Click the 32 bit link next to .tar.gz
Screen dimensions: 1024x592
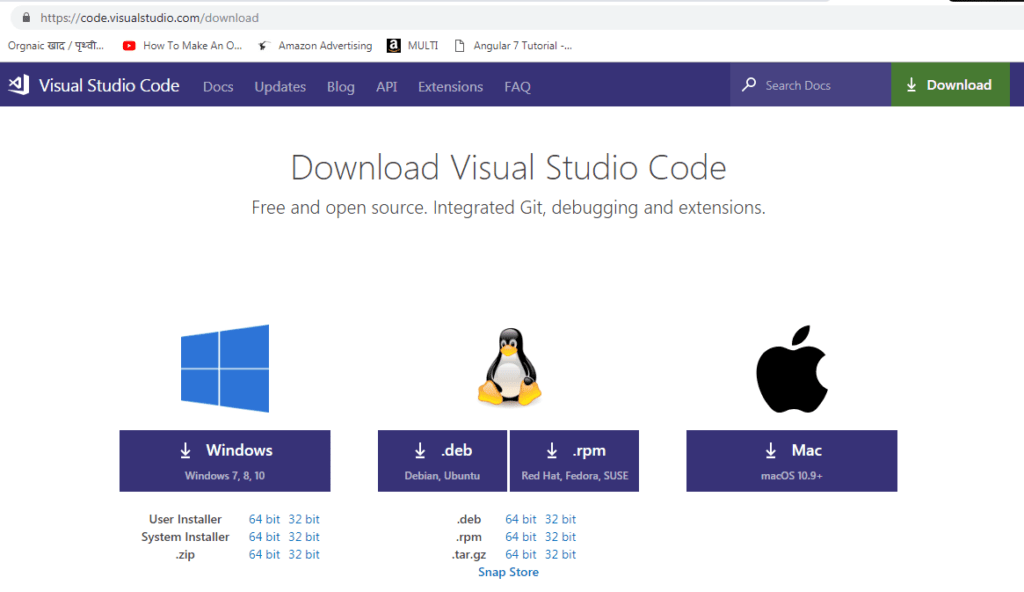tap(560, 554)
